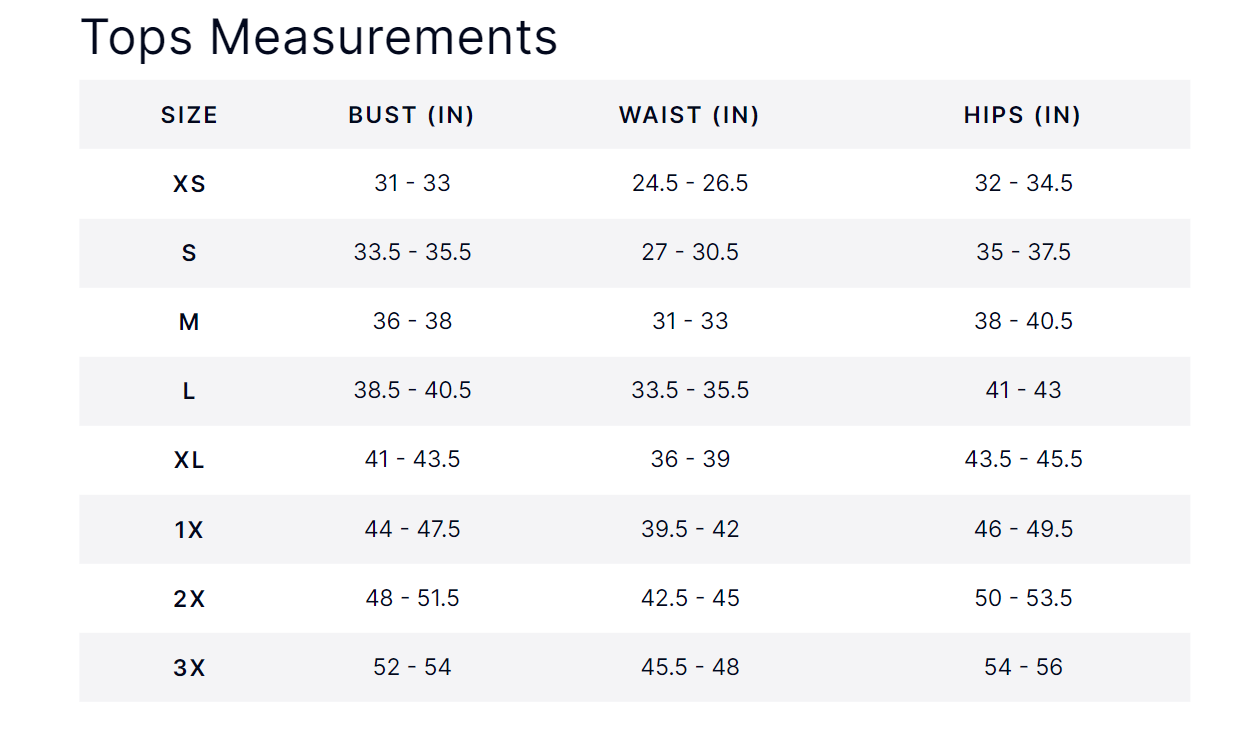Select the M hips value 38 - 40.5
Image resolution: width=1253 pixels, height=739 pixels.
(x=1023, y=321)
